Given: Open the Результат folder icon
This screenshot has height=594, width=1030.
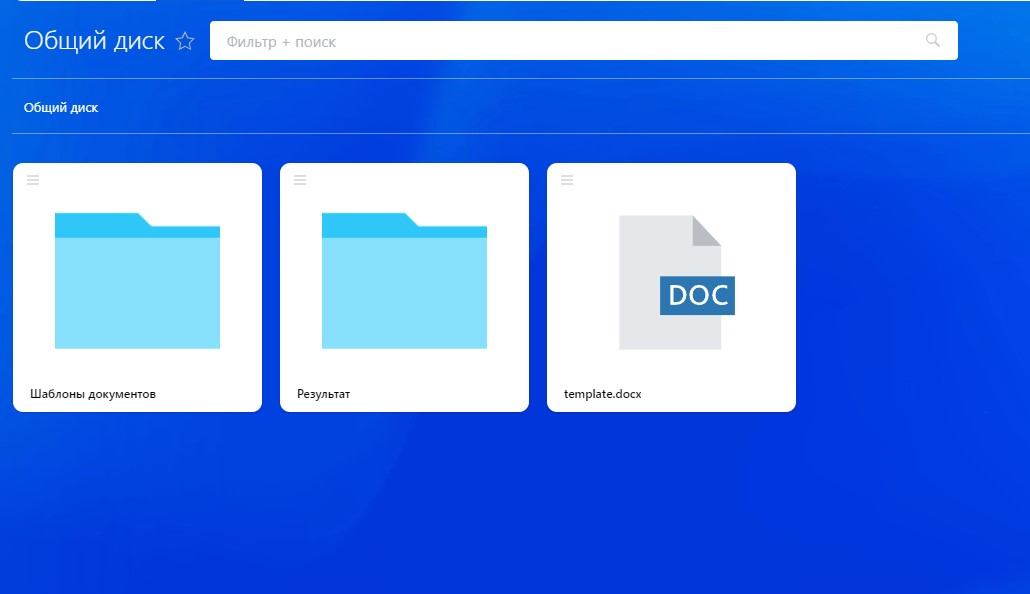Looking at the screenshot, I should point(404,290).
